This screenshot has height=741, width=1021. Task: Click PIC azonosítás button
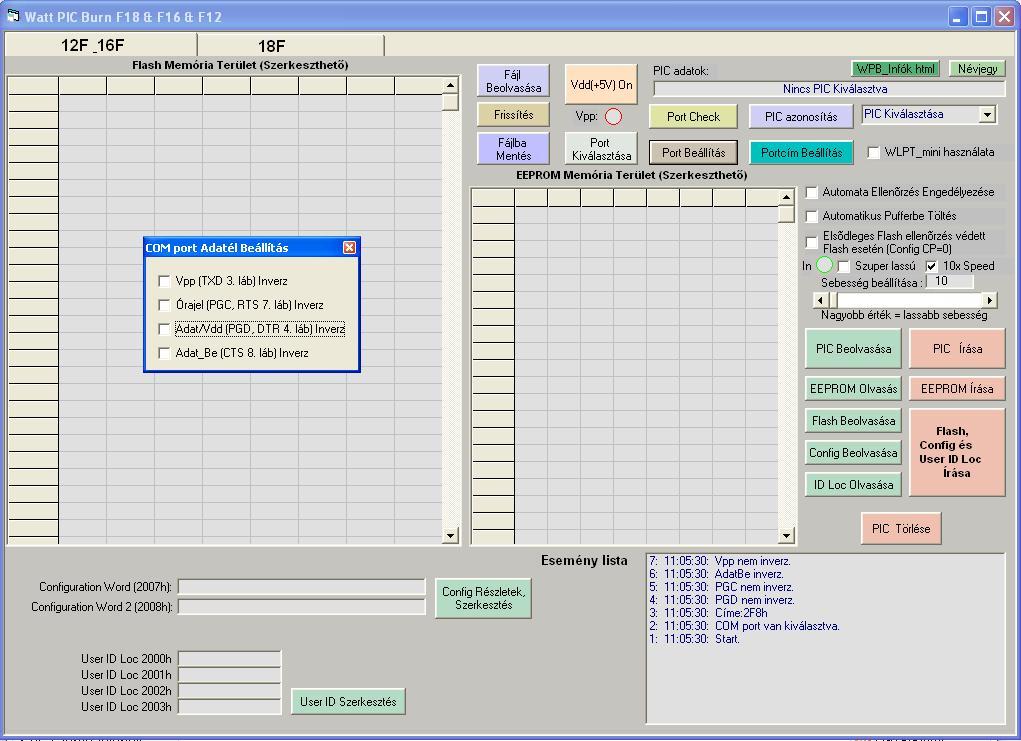click(x=800, y=117)
